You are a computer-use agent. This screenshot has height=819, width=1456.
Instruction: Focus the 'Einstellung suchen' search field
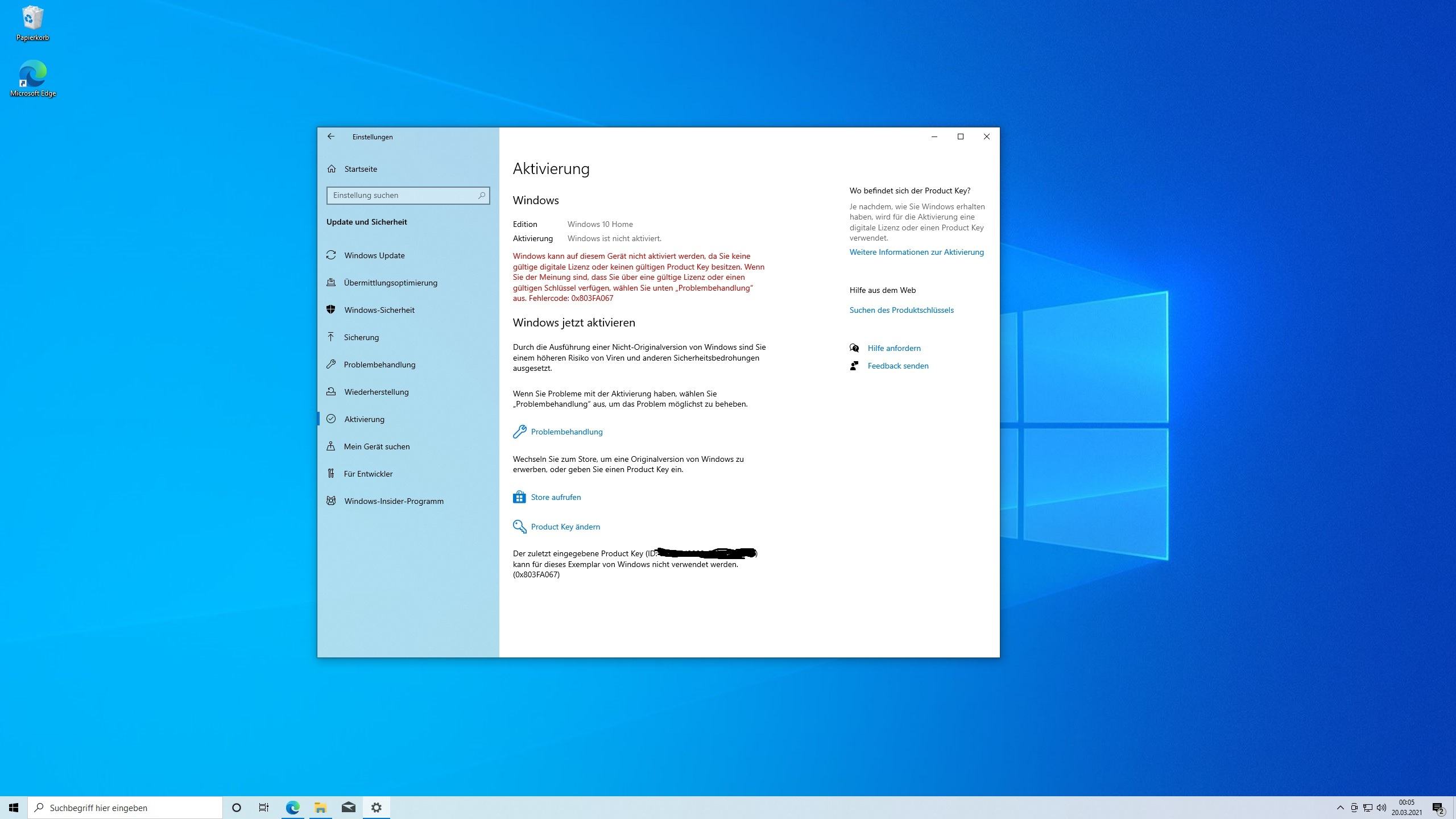408,195
